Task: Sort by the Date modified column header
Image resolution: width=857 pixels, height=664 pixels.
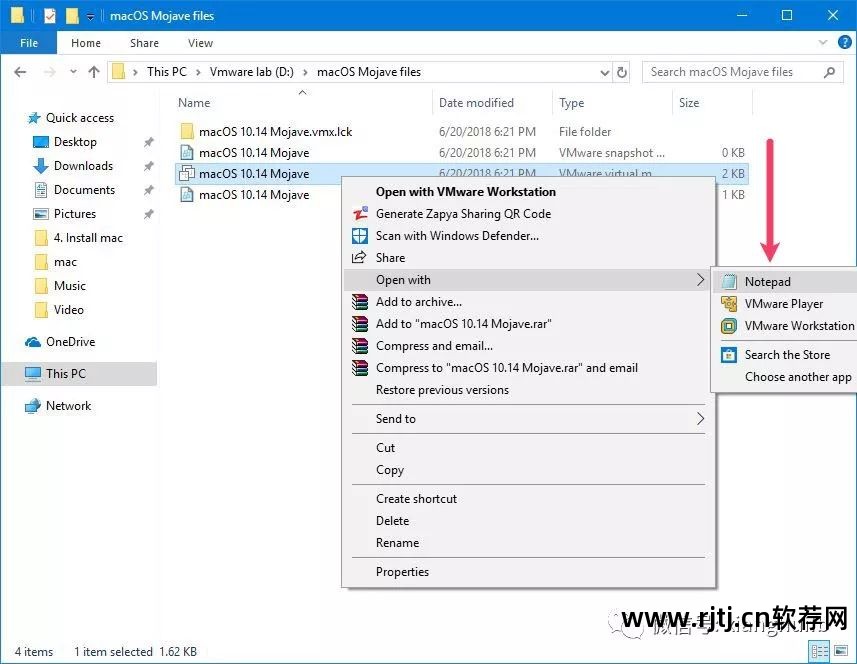Action: (x=476, y=103)
